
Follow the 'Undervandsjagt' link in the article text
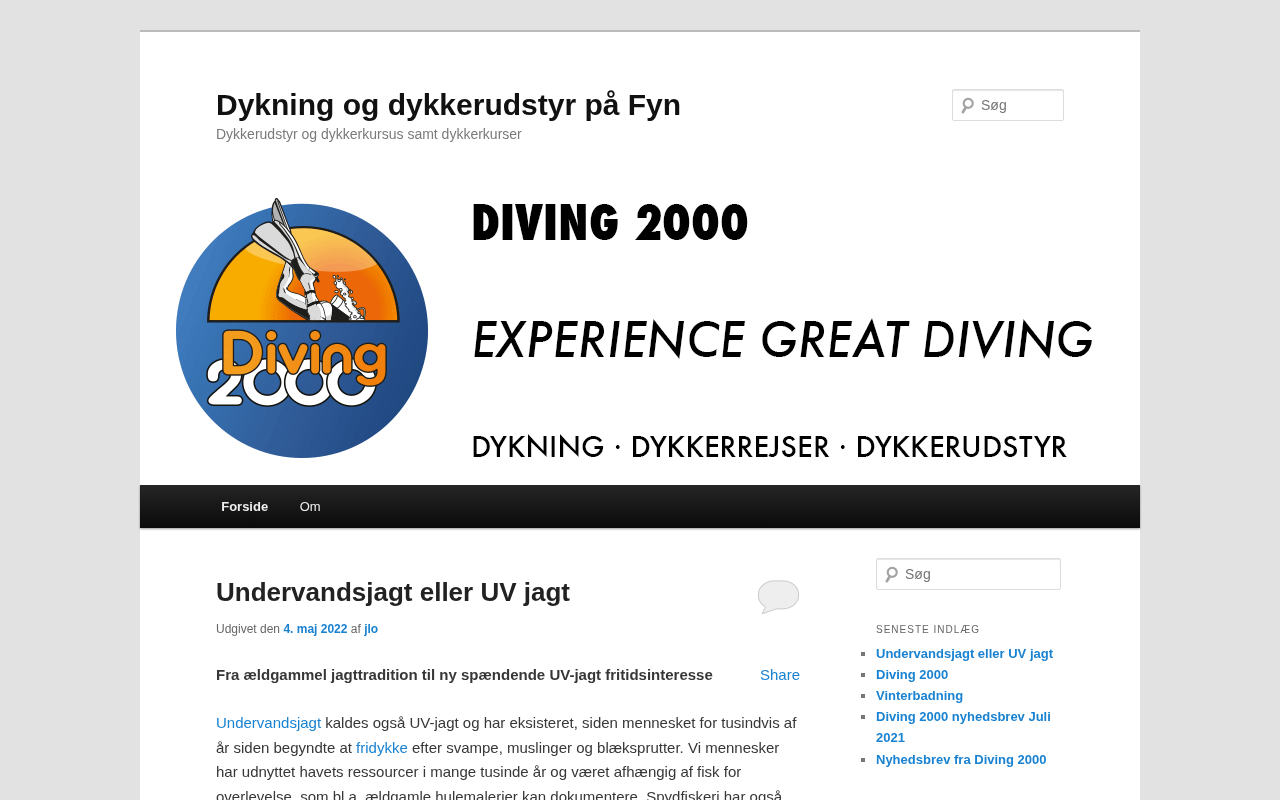pos(268,723)
